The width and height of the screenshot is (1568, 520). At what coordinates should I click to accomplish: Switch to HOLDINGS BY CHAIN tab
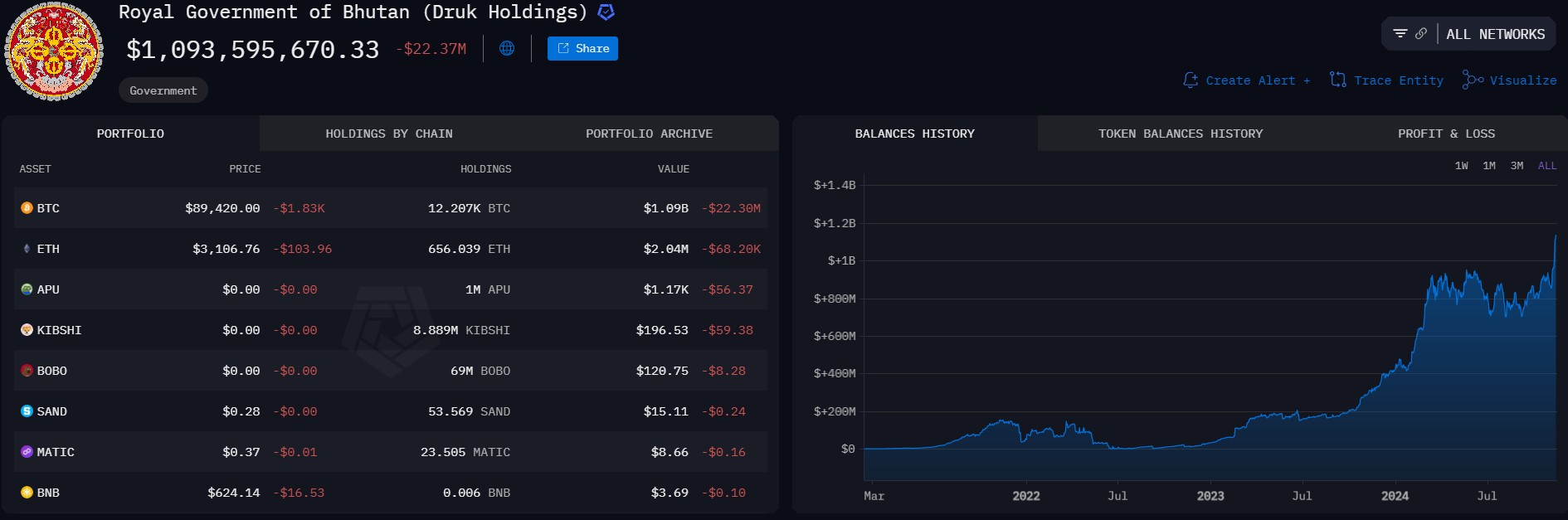pos(389,134)
